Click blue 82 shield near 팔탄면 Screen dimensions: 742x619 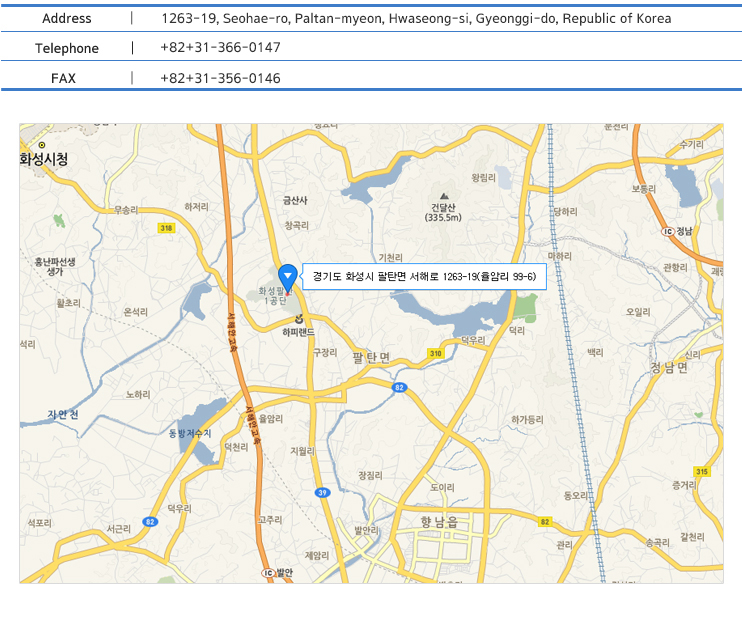coord(399,388)
